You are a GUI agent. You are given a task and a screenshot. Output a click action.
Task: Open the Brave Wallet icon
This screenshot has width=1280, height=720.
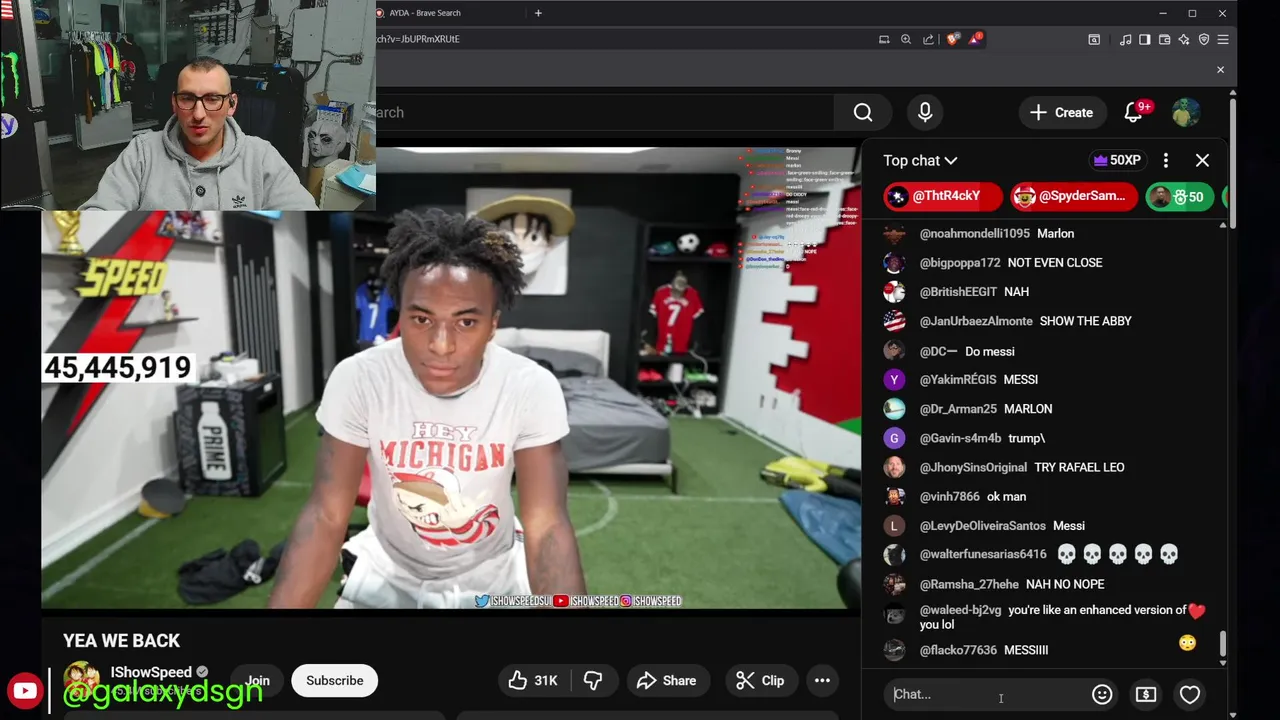tap(1165, 39)
